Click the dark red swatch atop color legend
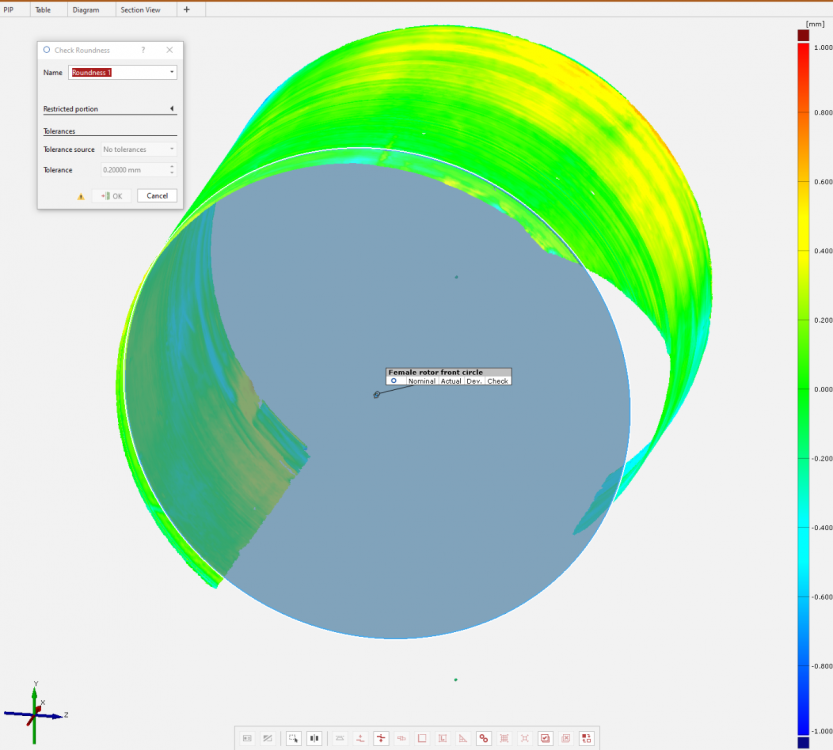This screenshot has width=833, height=750. [x=803, y=35]
